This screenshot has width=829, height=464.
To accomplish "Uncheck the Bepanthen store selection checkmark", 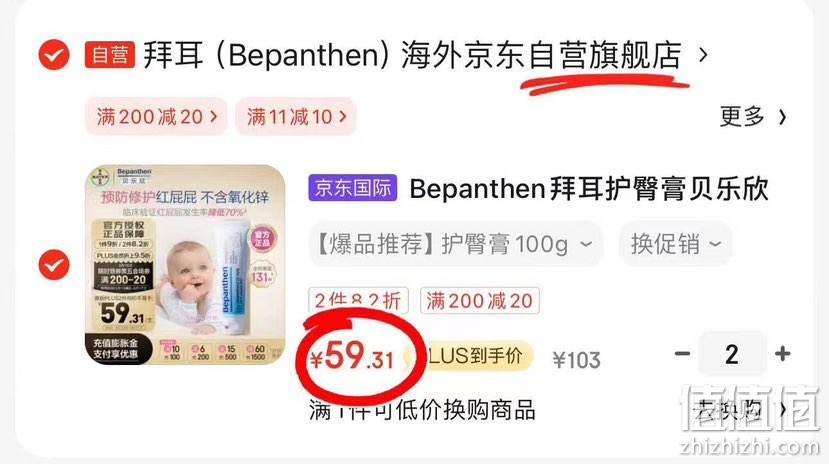I will pyautogui.click(x=54, y=54).
